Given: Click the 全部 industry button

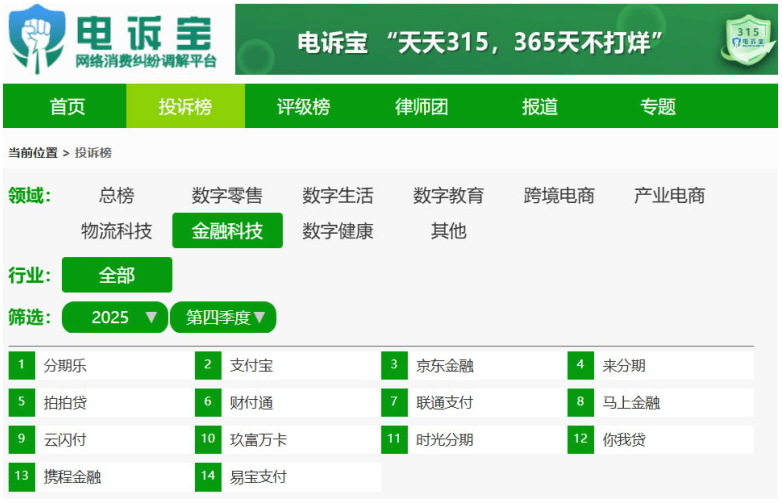Looking at the screenshot, I should point(117,275).
